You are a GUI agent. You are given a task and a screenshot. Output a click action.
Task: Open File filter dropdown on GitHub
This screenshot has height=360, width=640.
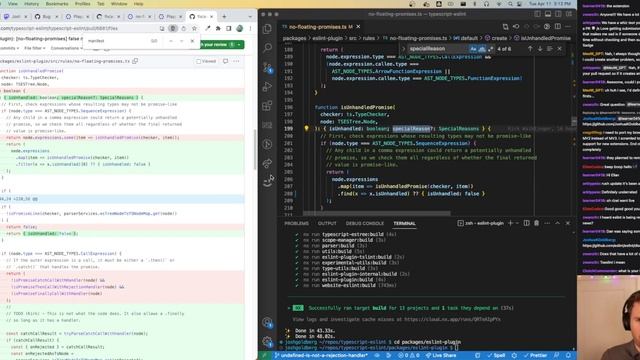pos(34,48)
